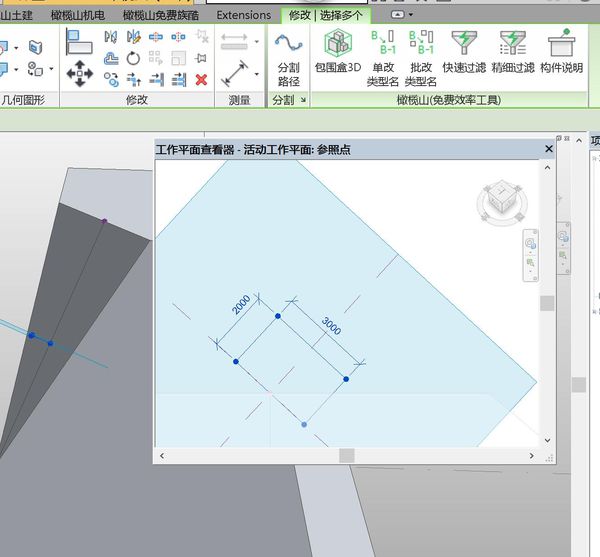Click scroll-down arrow in workplane viewer

tap(548, 440)
